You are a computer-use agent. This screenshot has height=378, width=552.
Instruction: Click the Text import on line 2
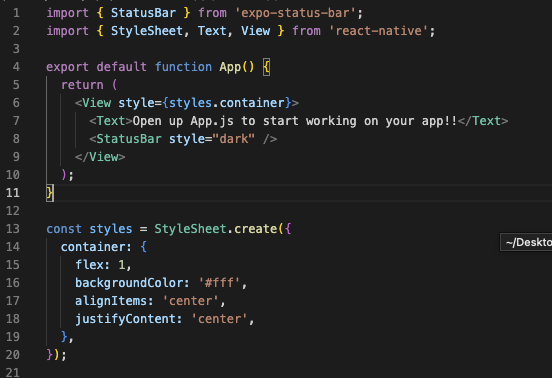click(x=212, y=31)
